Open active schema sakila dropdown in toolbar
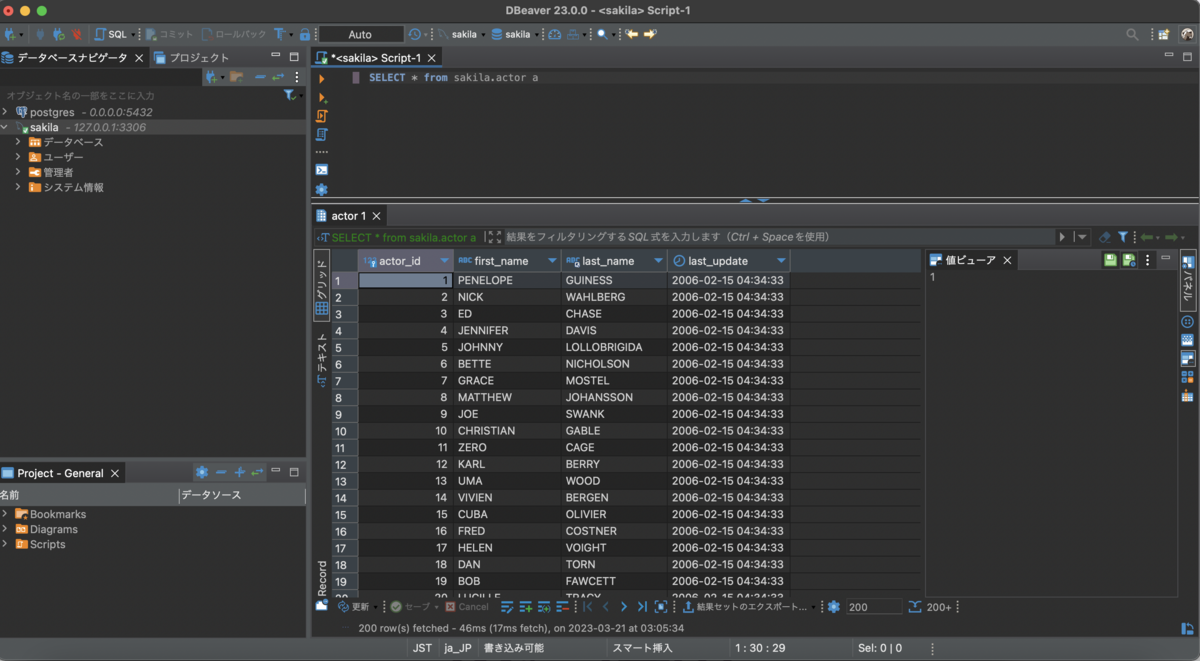This screenshot has height=661, width=1200. tap(515, 34)
